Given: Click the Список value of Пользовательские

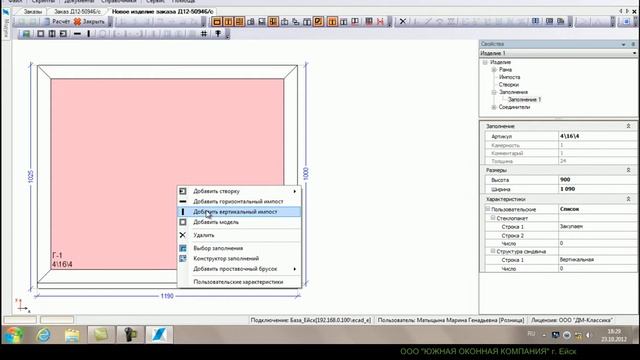Looking at the screenshot, I should [x=598, y=209].
